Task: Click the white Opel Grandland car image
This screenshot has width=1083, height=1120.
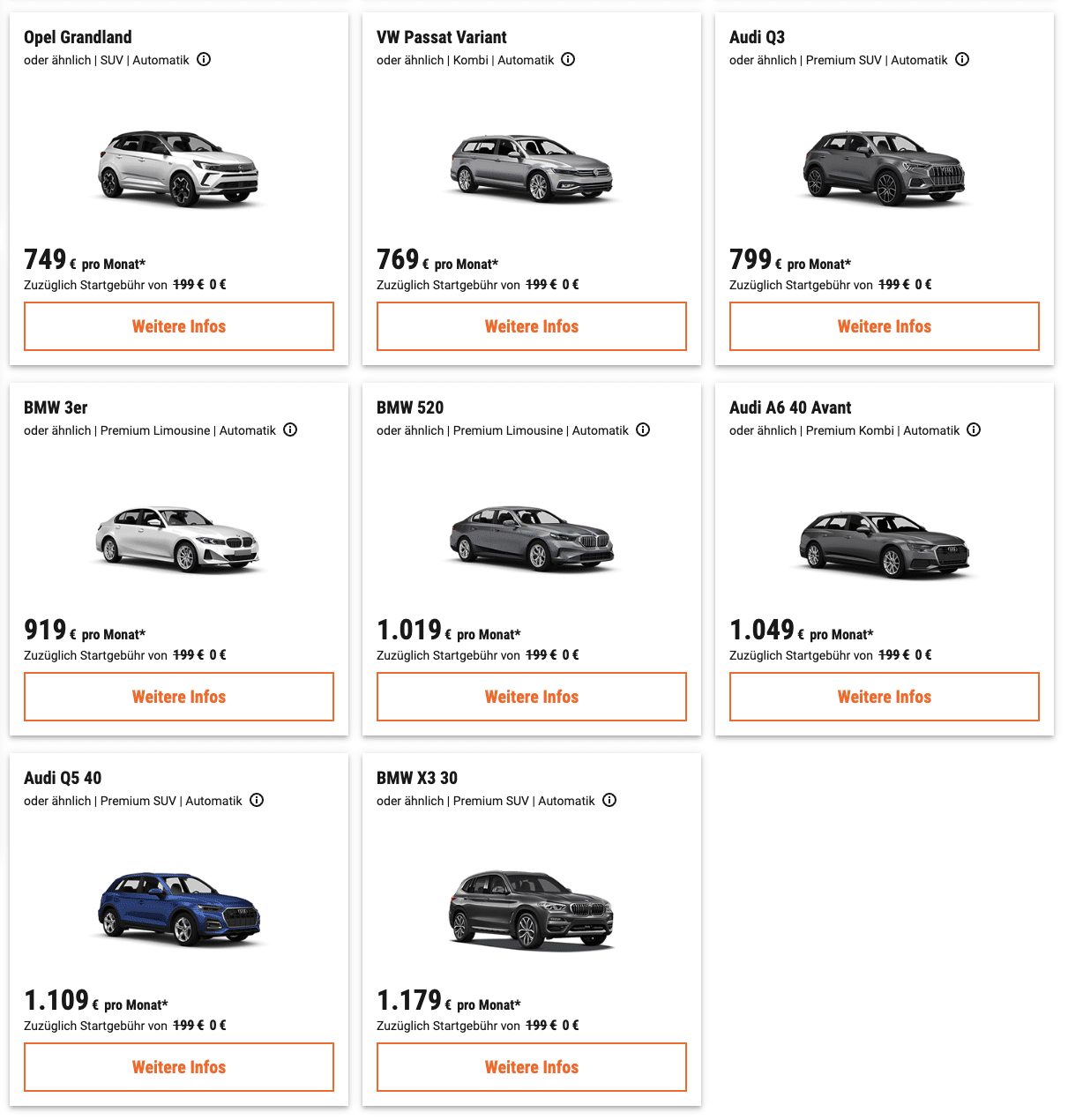Action: 179,168
